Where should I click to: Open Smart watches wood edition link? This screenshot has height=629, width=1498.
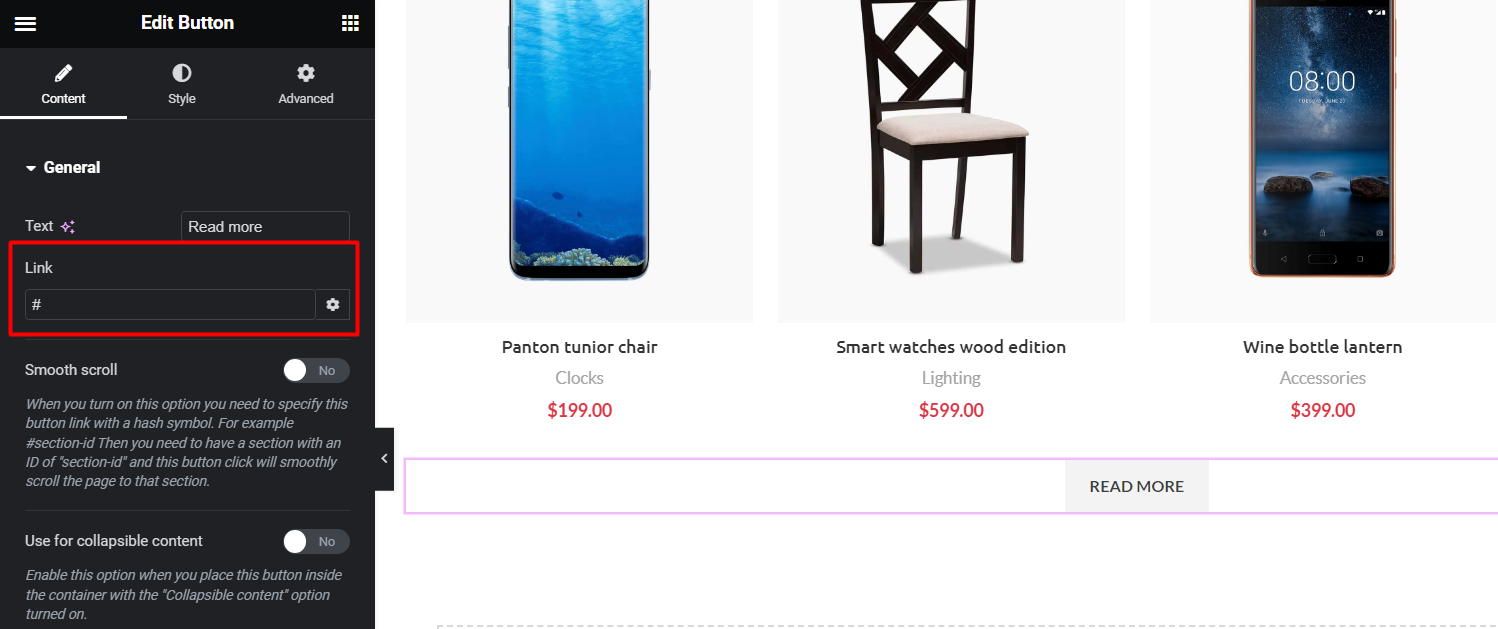(951, 347)
